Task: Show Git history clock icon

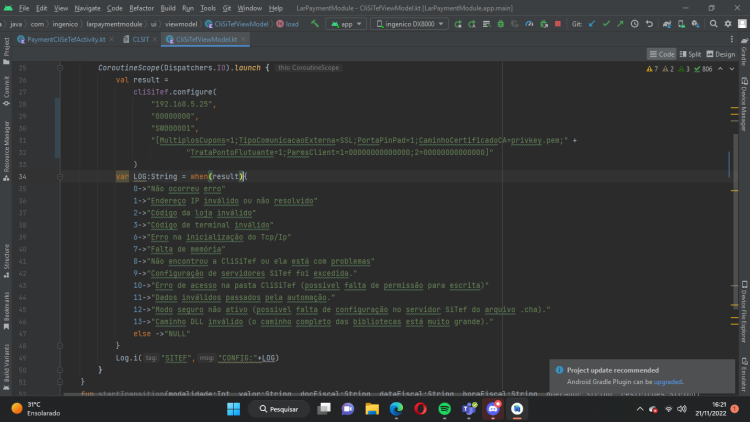Action: [x=635, y=24]
